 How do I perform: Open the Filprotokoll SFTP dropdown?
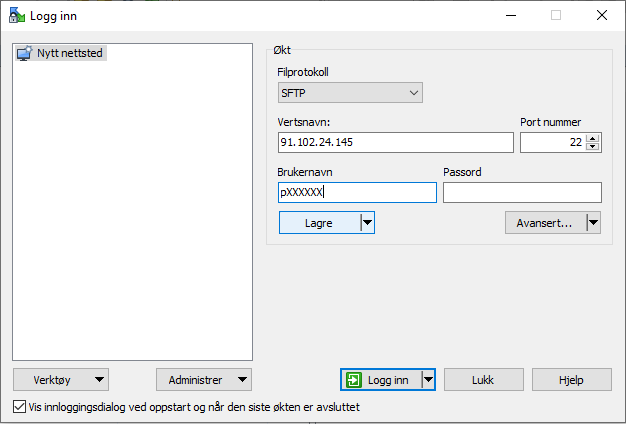350,93
